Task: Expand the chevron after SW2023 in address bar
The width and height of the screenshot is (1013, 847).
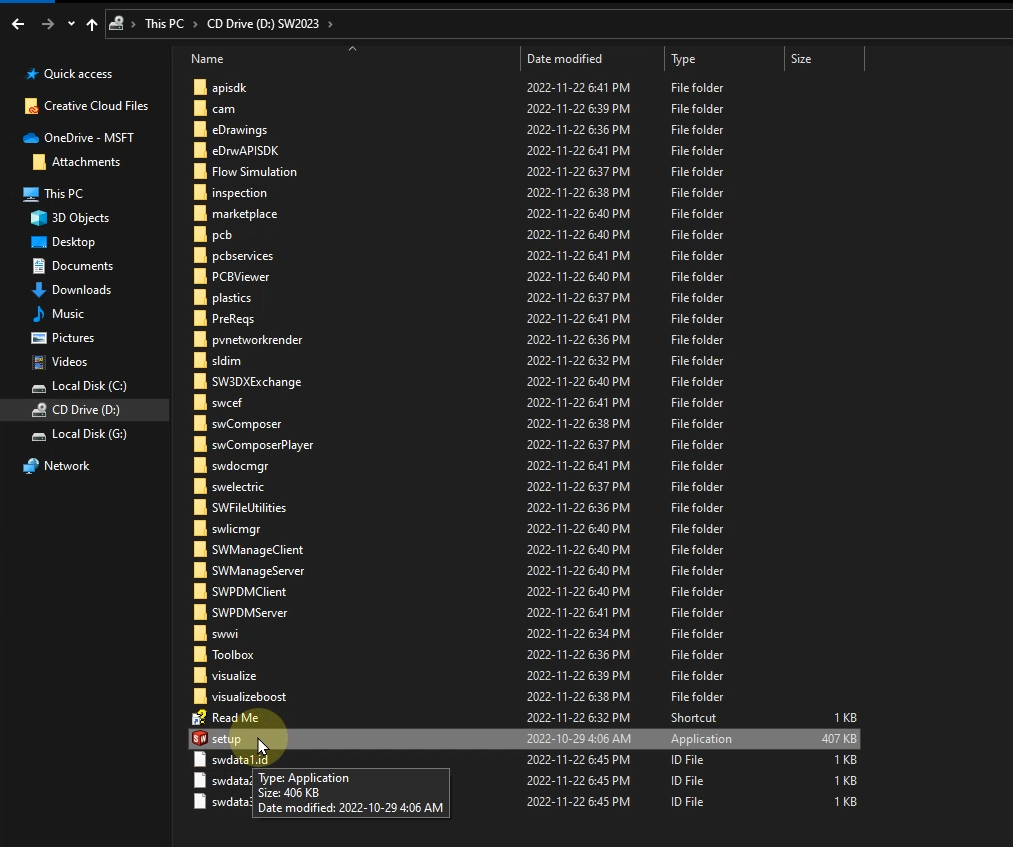Action: [x=330, y=23]
